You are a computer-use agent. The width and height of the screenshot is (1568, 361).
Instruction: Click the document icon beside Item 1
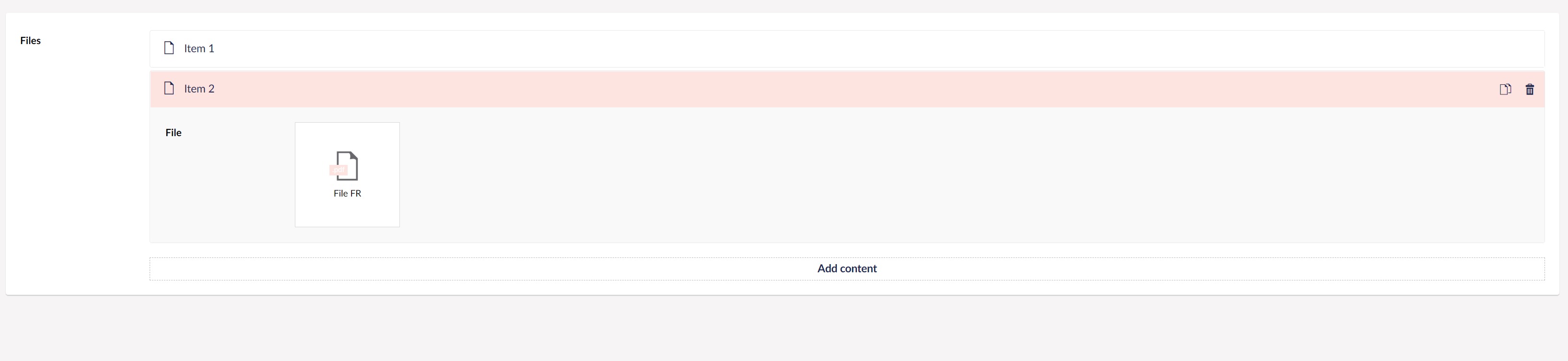pyautogui.click(x=169, y=48)
